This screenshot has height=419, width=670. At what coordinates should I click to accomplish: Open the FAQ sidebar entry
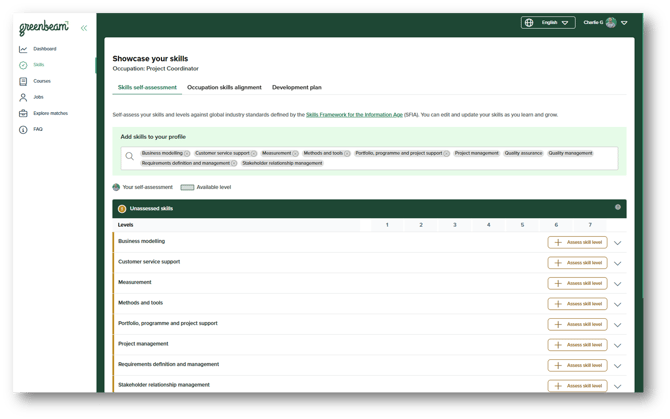[x=38, y=129]
